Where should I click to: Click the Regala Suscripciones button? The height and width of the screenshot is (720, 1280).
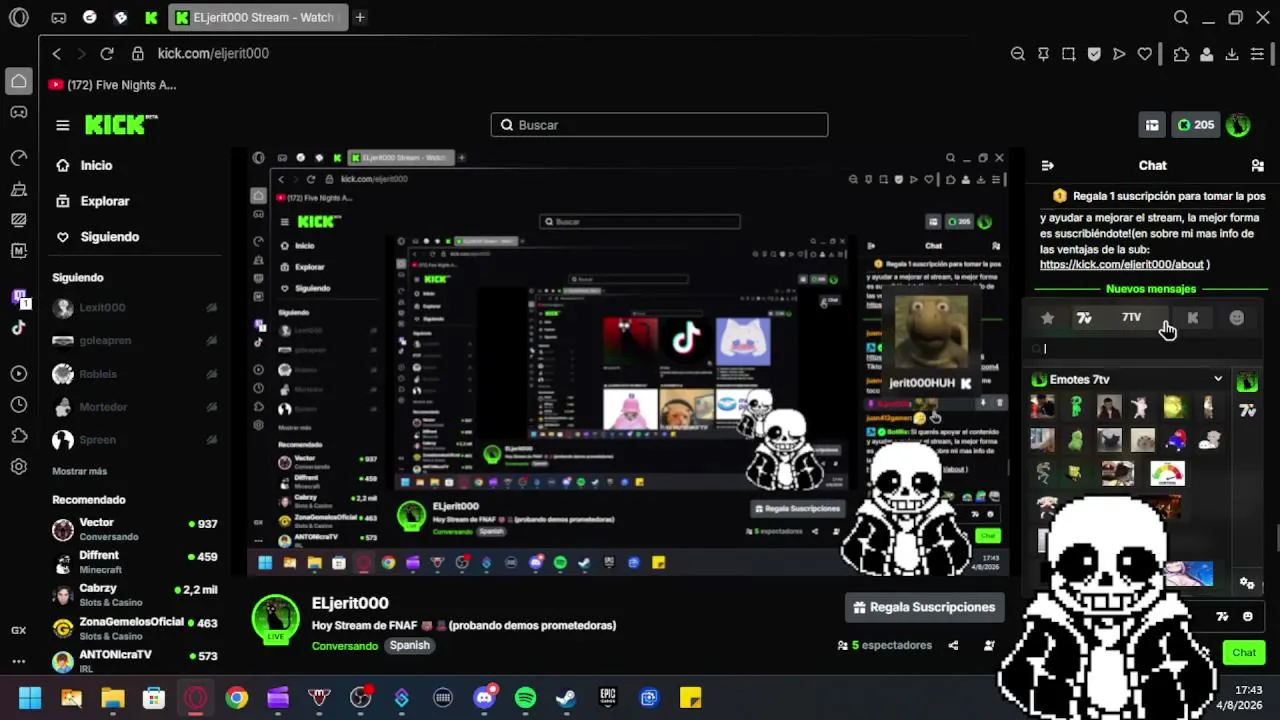click(925, 607)
